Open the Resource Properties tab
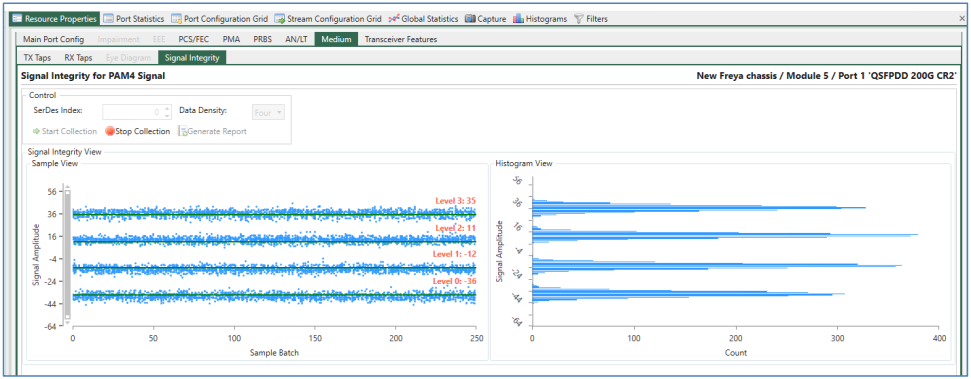 point(54,19)
